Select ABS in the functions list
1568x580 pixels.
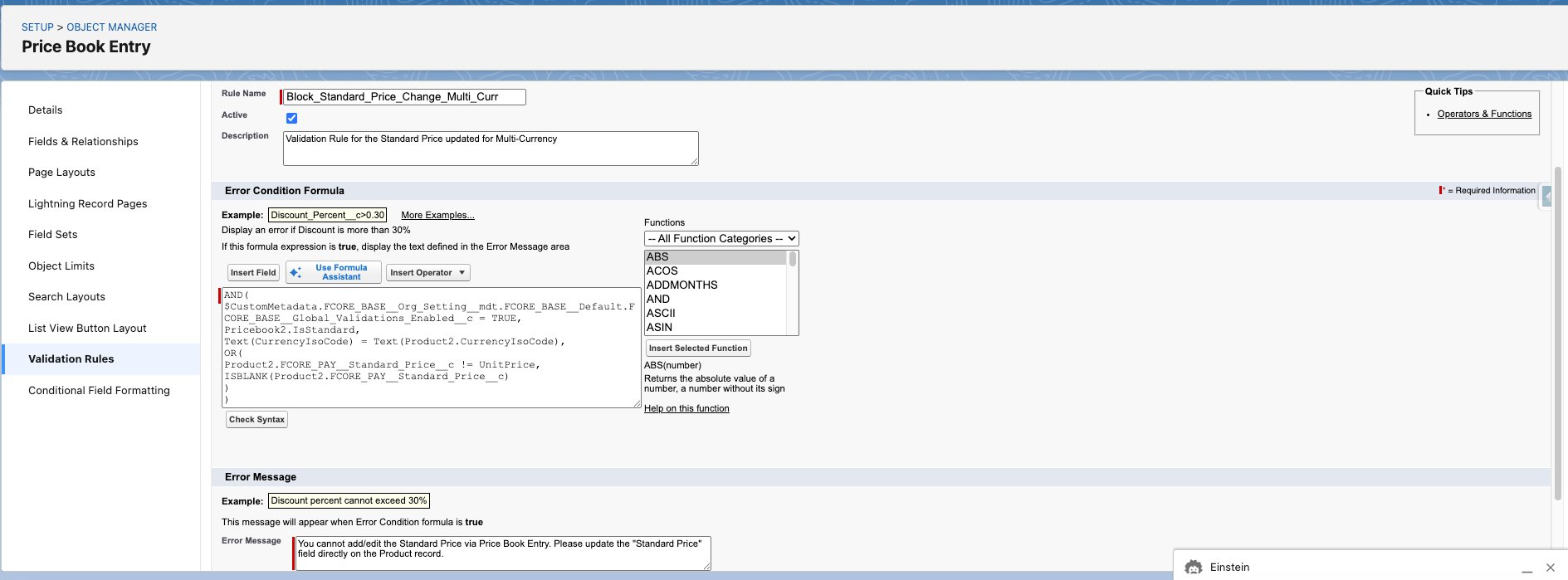716,257
